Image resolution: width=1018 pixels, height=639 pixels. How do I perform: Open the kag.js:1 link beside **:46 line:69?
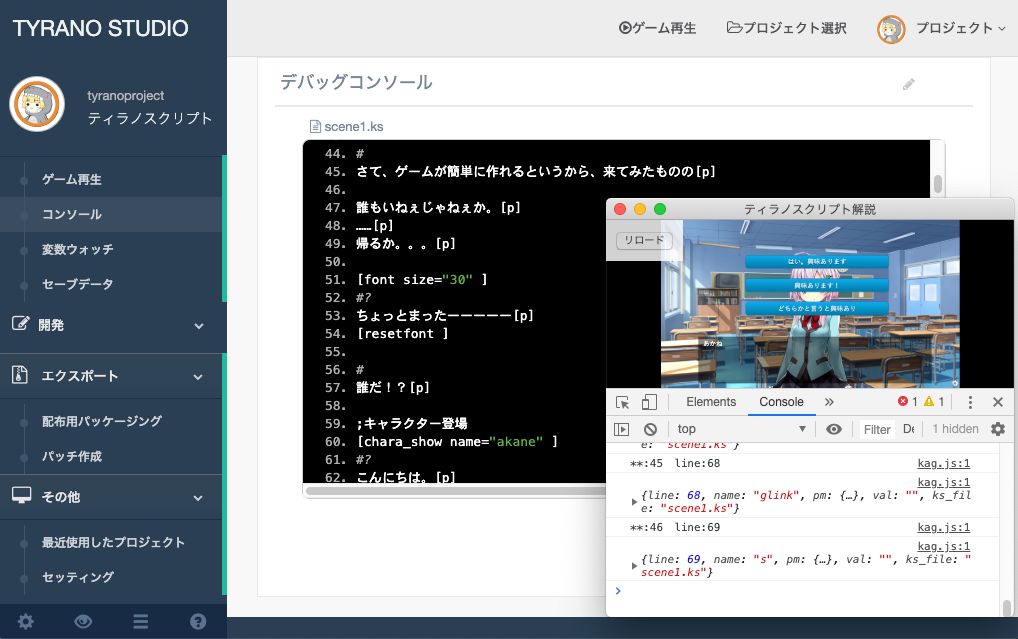click(x=943, y=527)
